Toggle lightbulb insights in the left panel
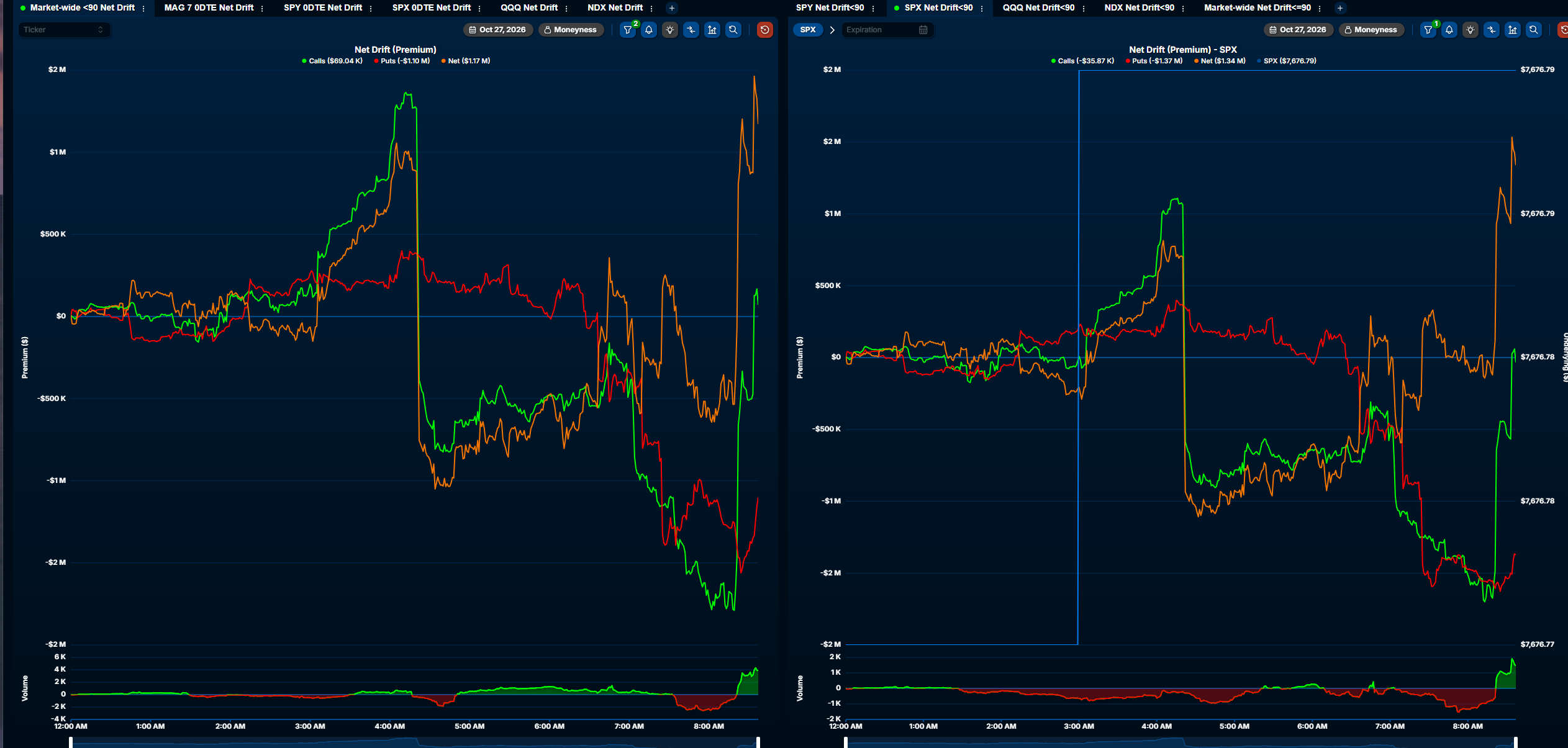 click(670, 30)
